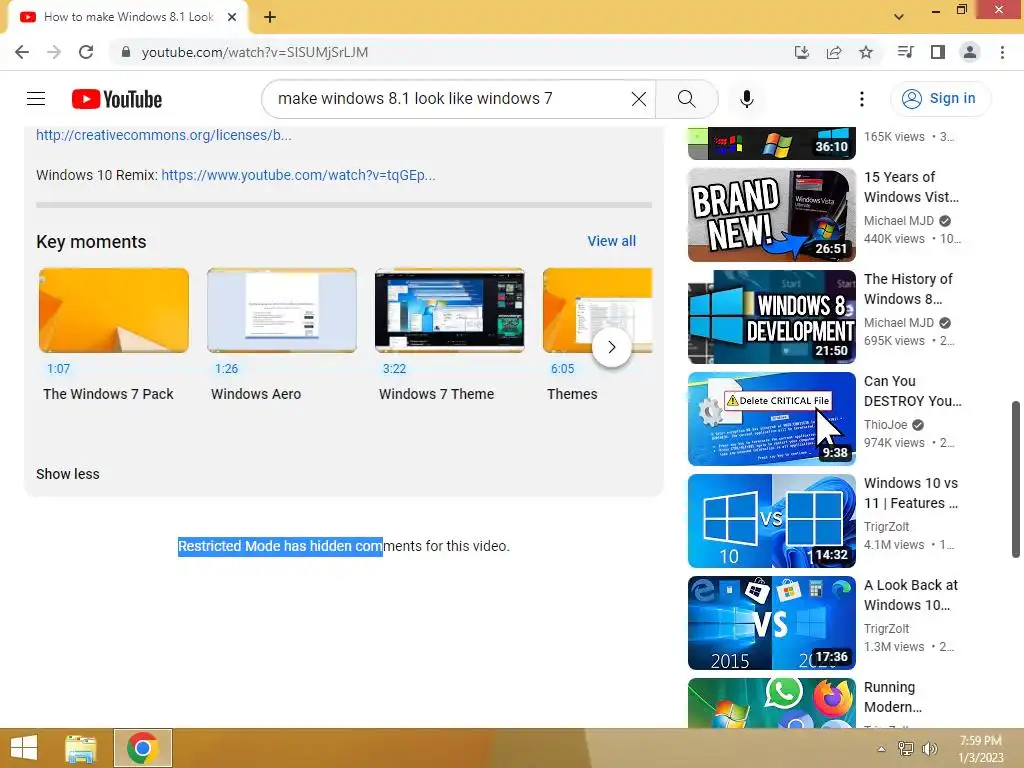The height and width of the screenshot is (768, 1024).
Task: Show hidden tray icons arrow
Action: [881, 749]
